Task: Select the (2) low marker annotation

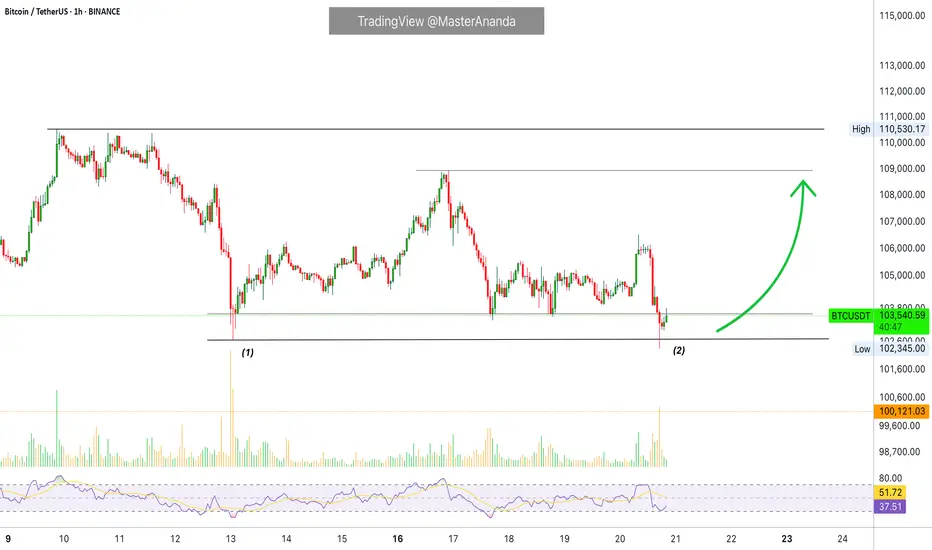Action: (679, 350)
